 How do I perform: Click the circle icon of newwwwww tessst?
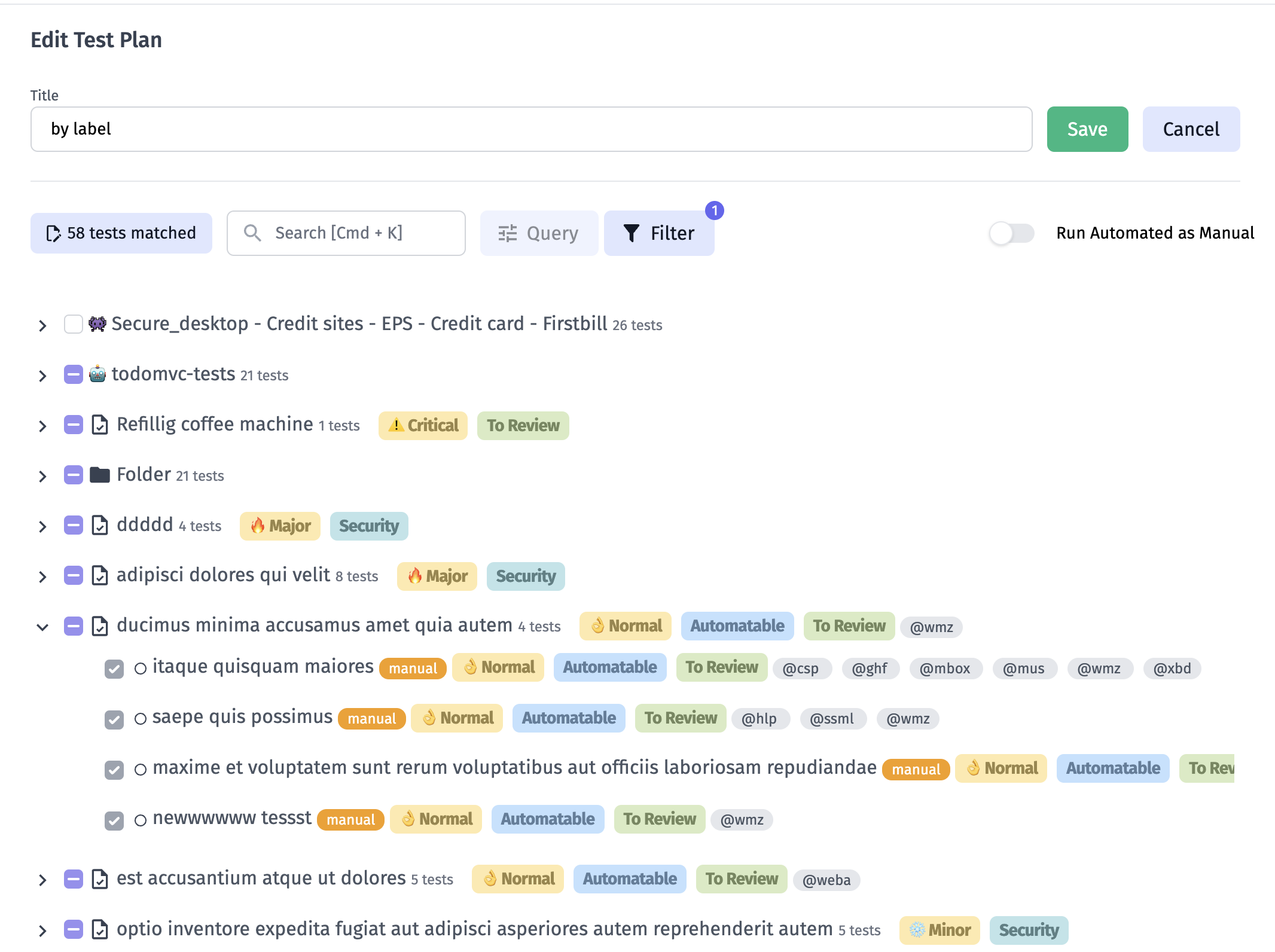[x=141, y=820]
